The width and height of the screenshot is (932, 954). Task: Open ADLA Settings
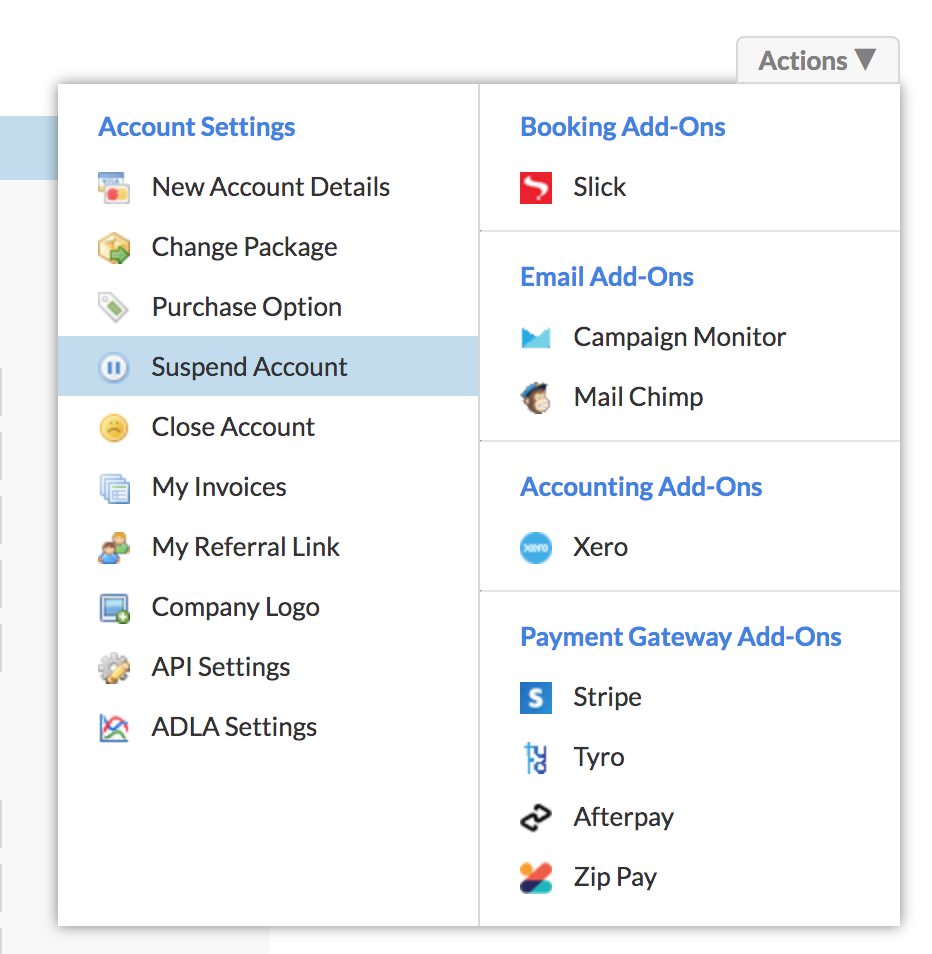click(268, 727)
